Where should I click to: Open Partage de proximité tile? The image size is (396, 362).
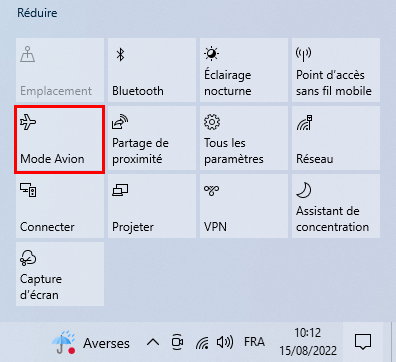[x=152, y=138]
